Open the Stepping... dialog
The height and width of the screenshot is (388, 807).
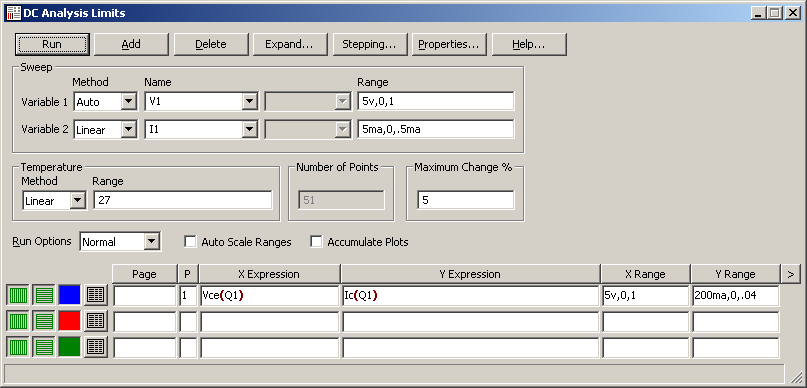point(370,44)
